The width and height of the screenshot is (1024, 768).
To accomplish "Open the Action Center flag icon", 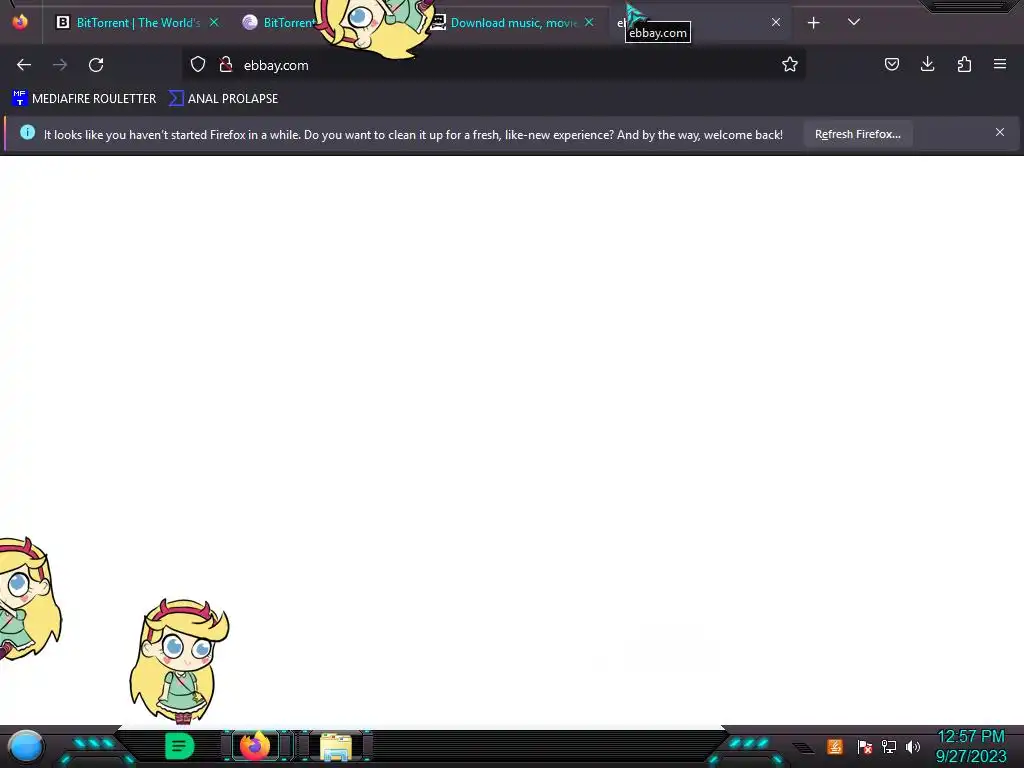I will [865, 746].
